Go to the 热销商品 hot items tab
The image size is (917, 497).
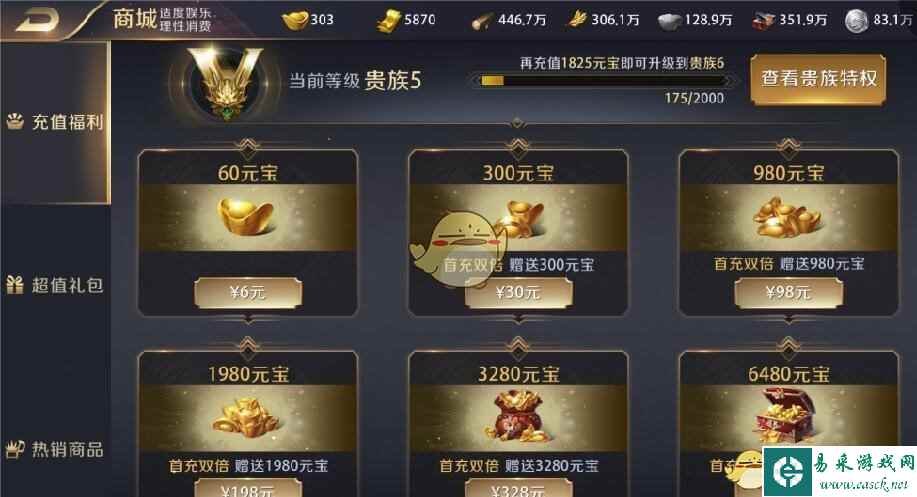tap(55, 449)
